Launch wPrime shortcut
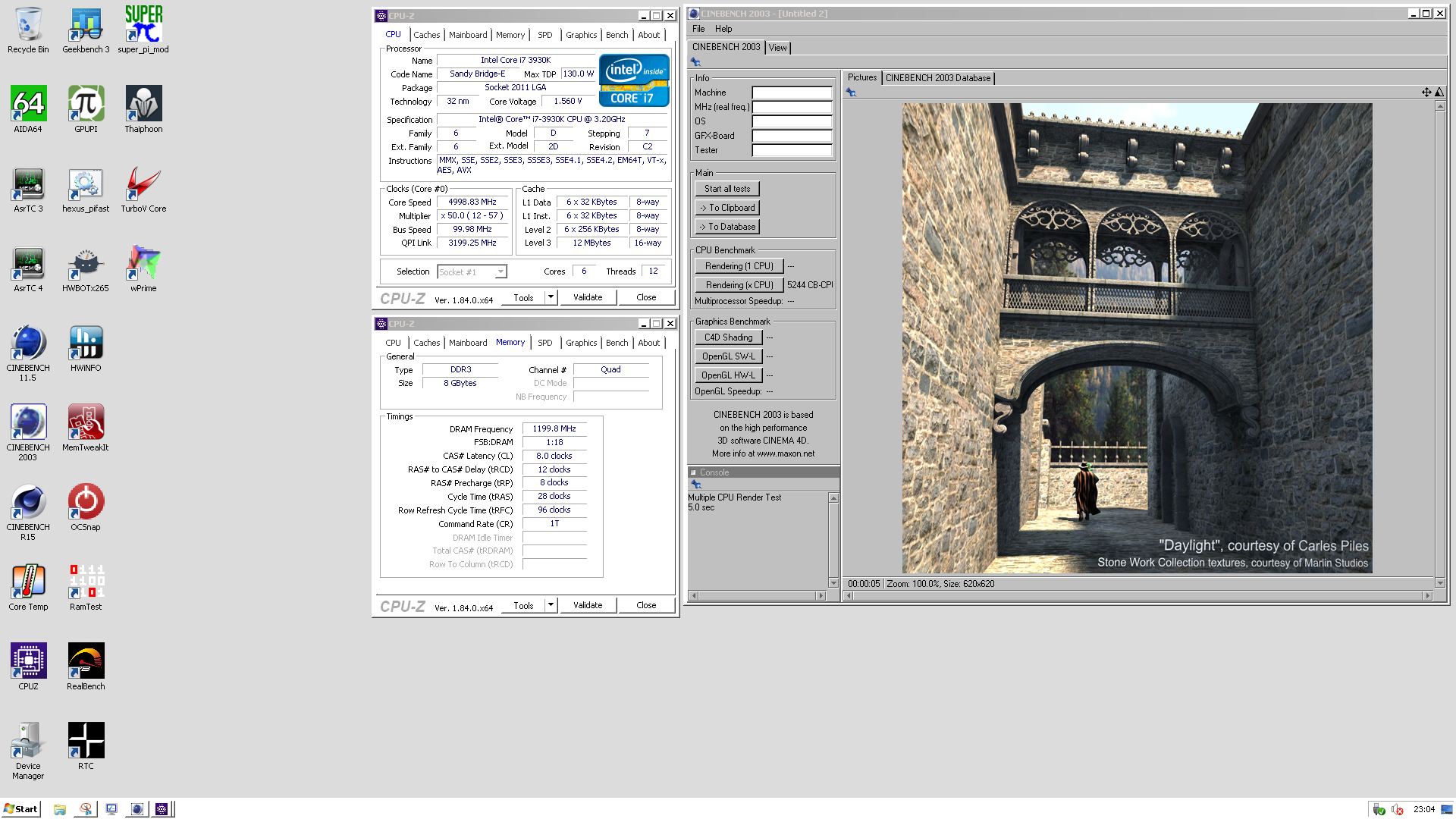This screenshot has width=1456, height=819. click(143, 269)
